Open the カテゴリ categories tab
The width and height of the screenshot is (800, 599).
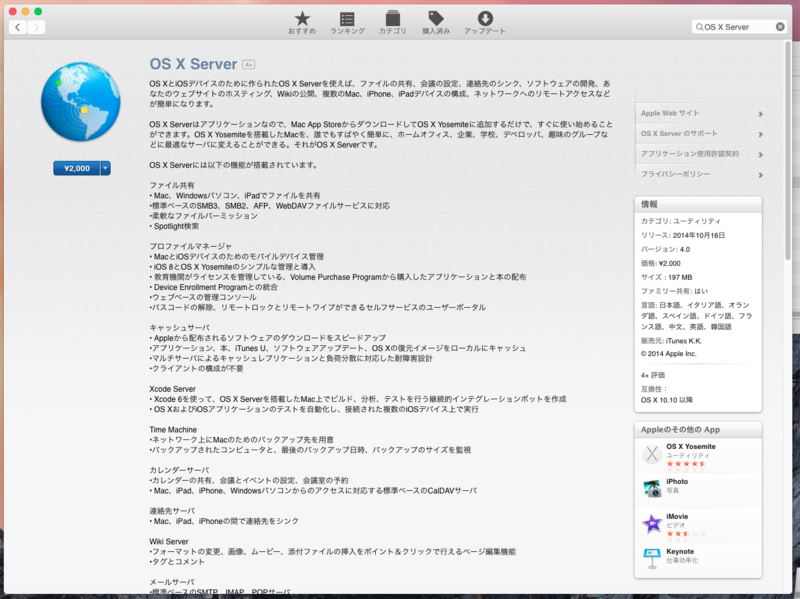point(392,23)
